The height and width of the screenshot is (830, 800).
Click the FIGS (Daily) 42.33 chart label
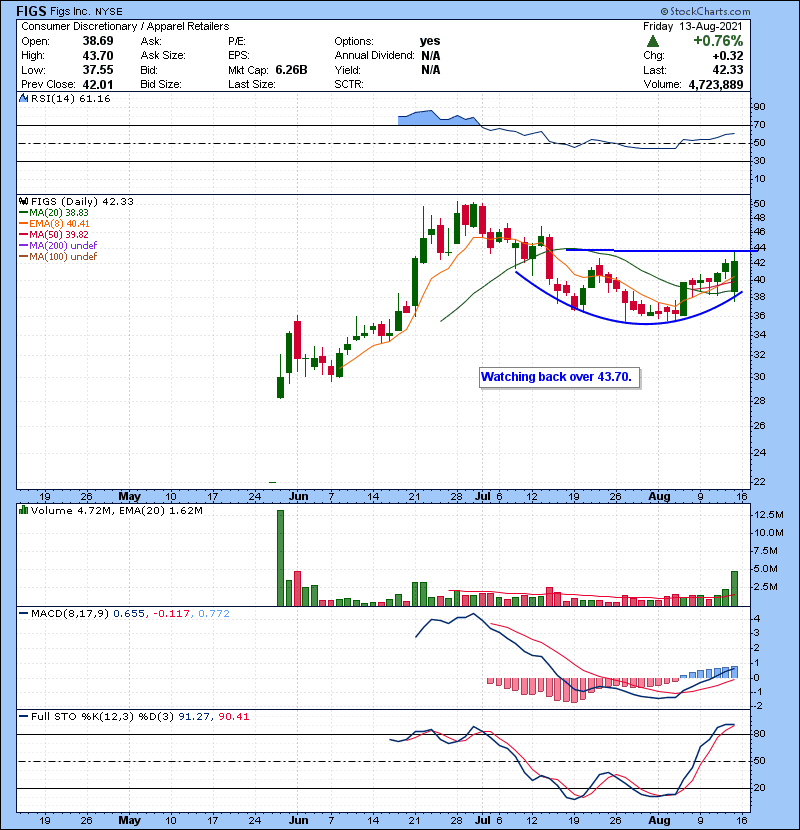click(x=82, y=201)
